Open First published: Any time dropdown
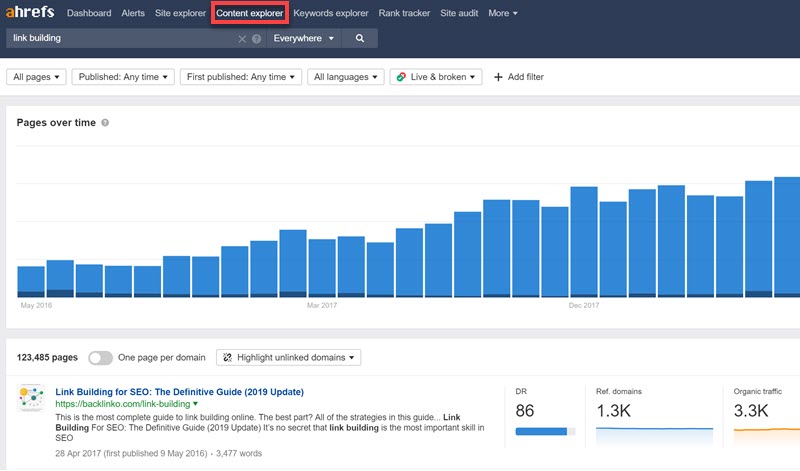This screenshot has height=471, width=800. (241, 77)
